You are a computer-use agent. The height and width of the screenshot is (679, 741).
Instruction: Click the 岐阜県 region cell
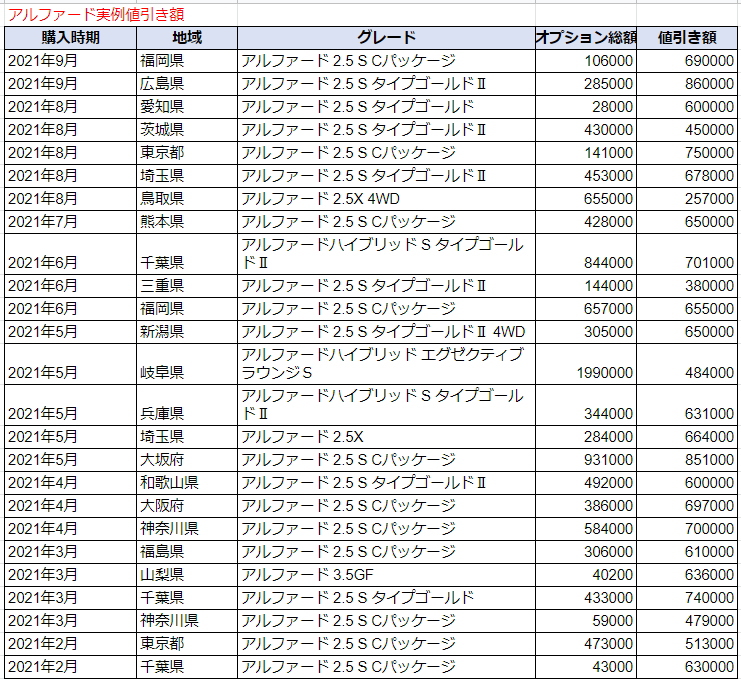click(x=187, y=364)
